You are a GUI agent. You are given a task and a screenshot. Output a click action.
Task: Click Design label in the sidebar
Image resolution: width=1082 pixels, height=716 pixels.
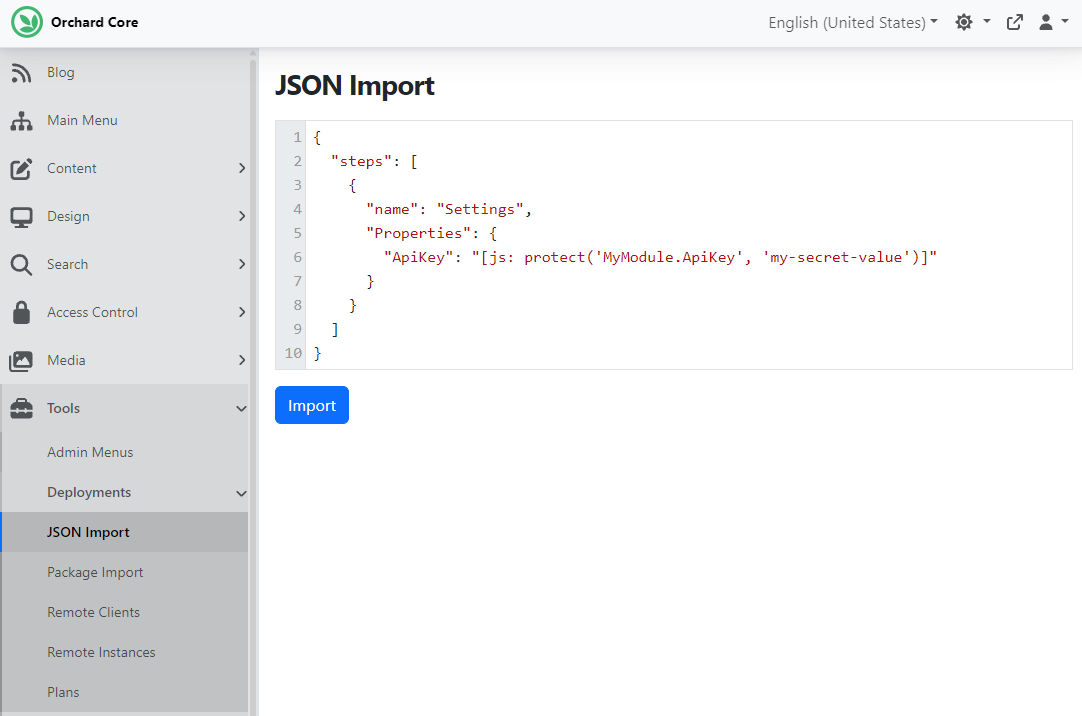point(68,217)
